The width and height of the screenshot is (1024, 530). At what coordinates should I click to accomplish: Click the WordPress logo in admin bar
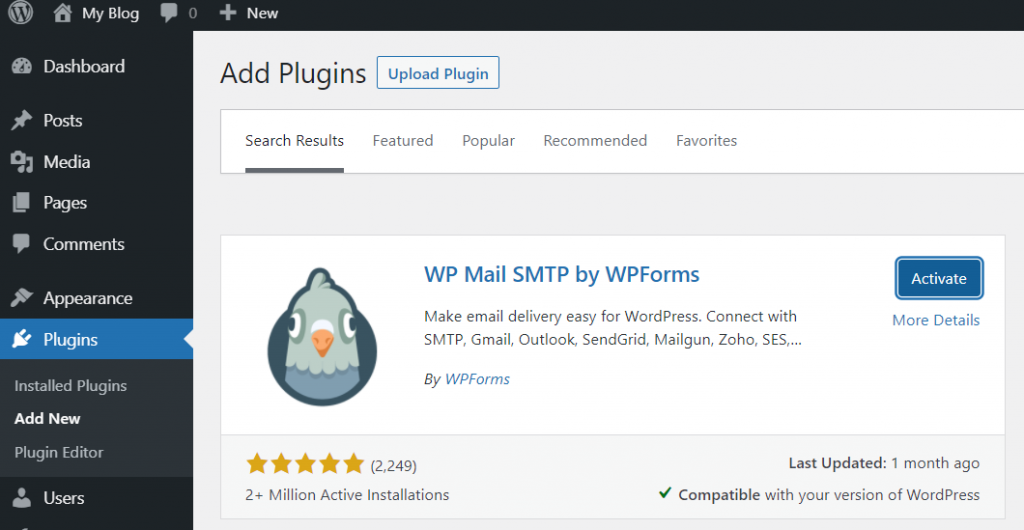pos(20,12)
